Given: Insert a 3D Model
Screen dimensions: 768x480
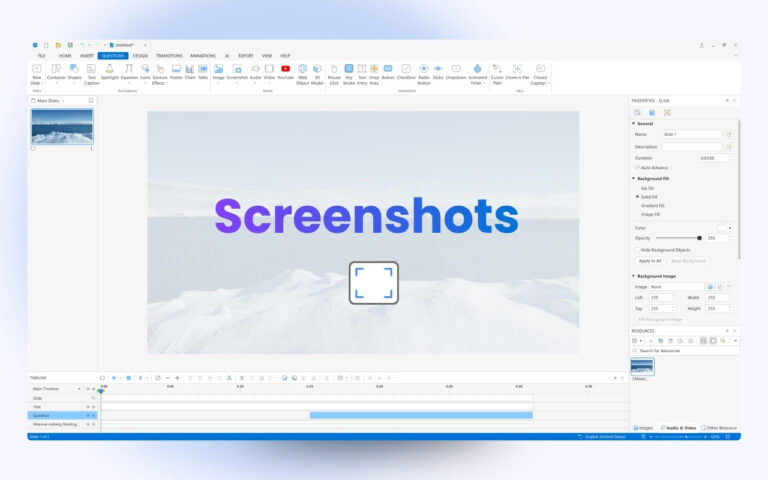Looking at the screenshot, I should point(317,74).
